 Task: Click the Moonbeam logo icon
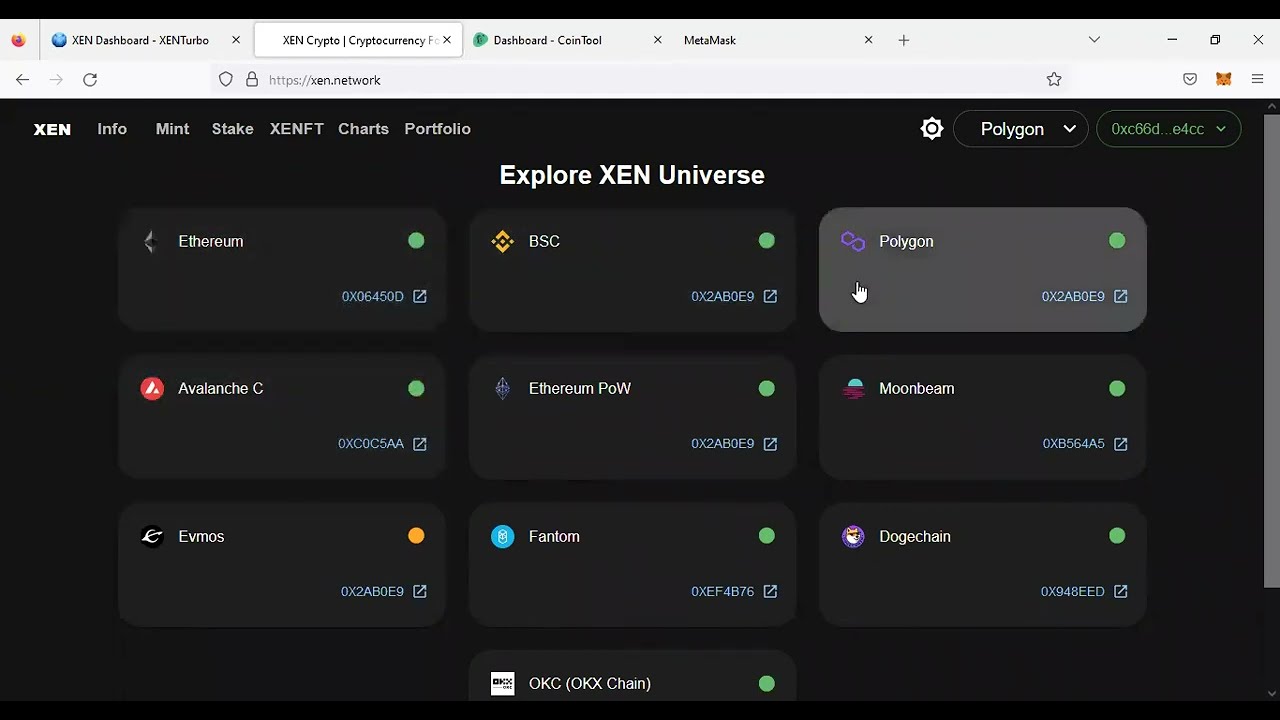pos(853,389)
